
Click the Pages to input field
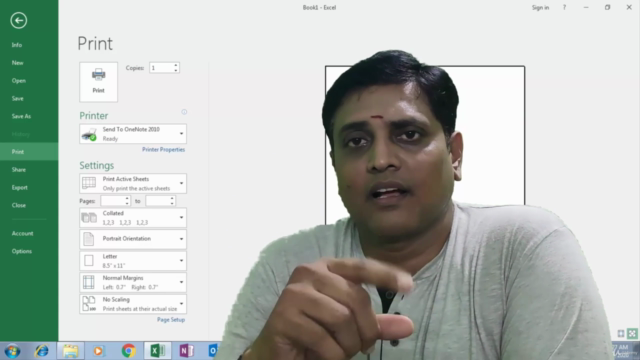click(158, 201)
